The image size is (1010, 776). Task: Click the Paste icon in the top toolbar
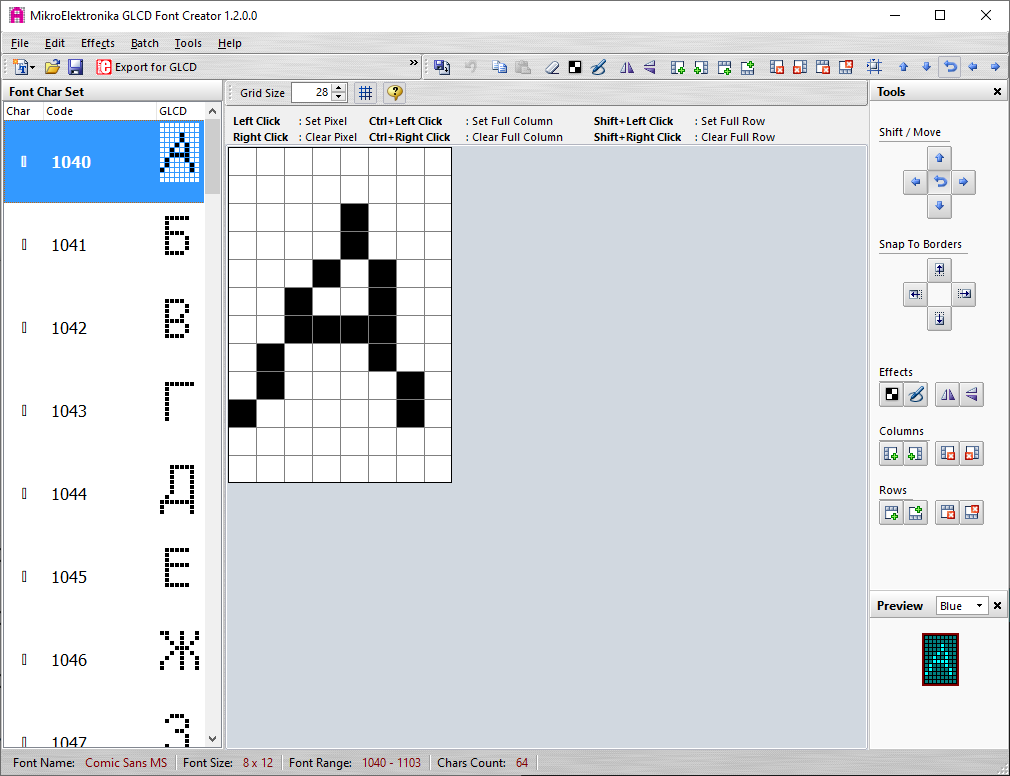(x=523, y=67)
